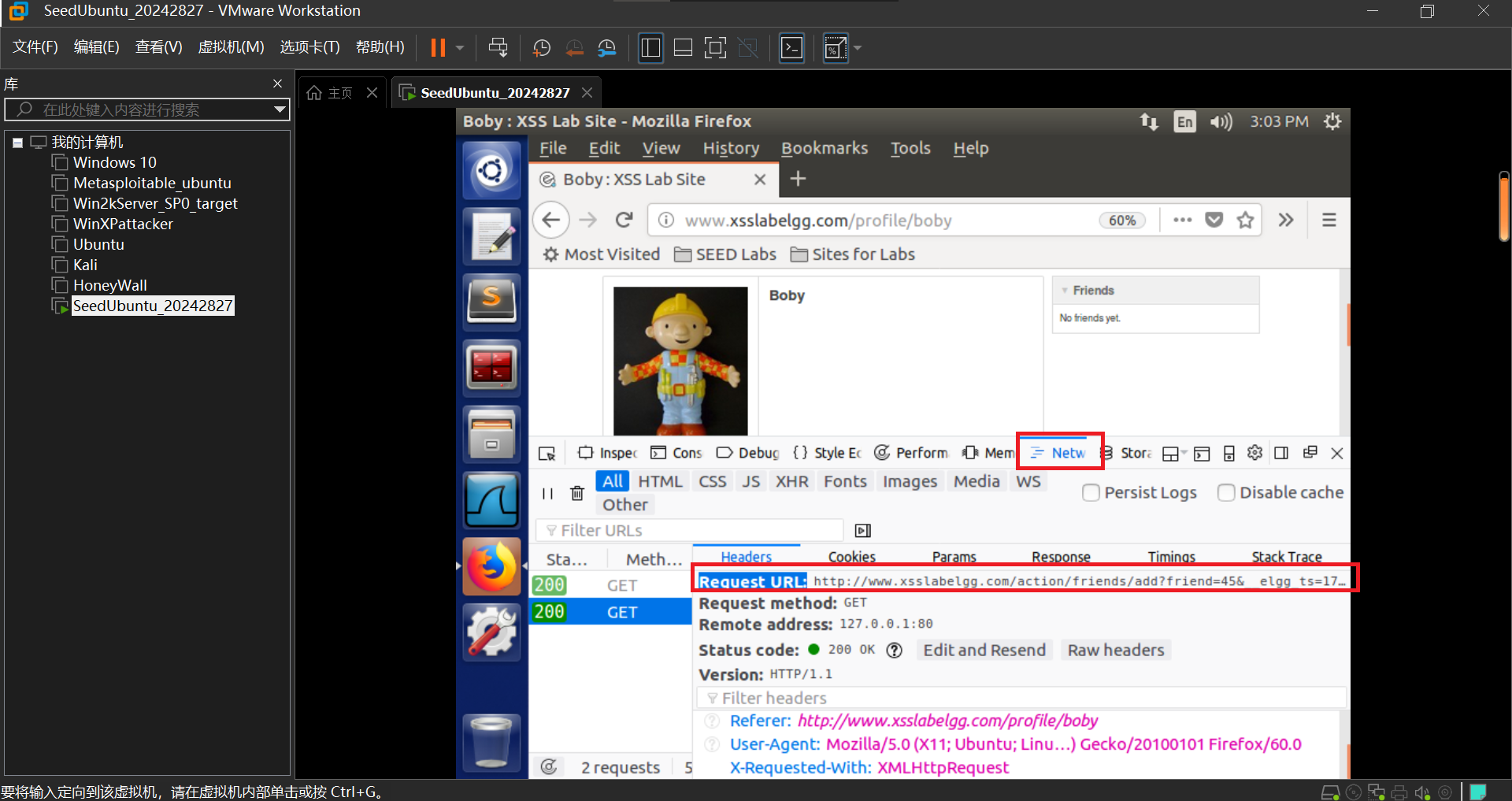The width and height of the screenshot is (1512, 801).
Task: Click the send Ctrl+Alt+Del toolbar icon
Action: click(498, 48)
